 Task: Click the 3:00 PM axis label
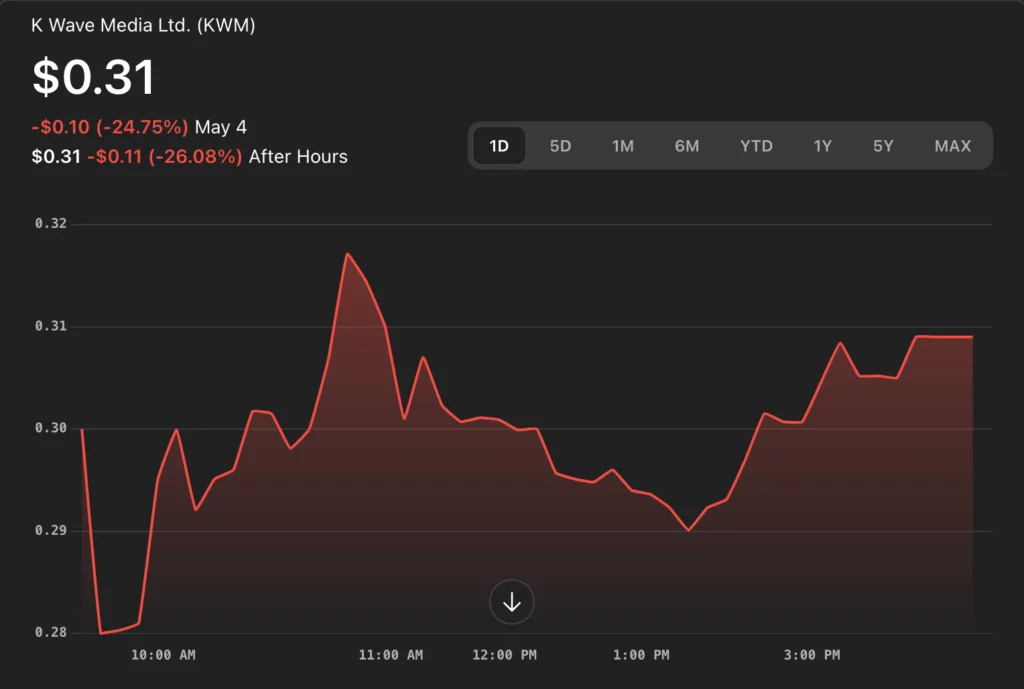[x=812, y=655]
